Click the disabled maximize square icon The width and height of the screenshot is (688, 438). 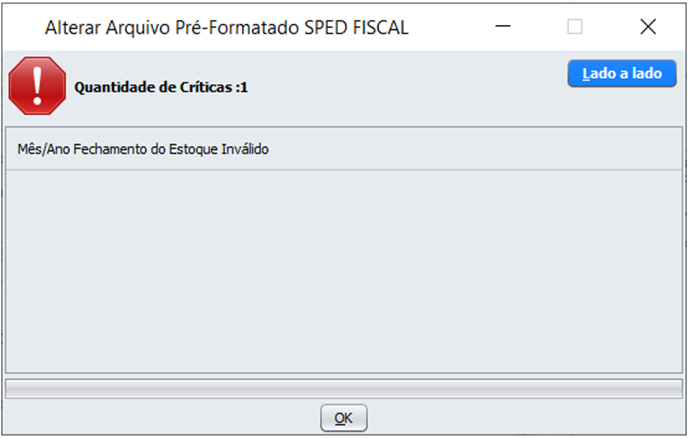[575, 27]
